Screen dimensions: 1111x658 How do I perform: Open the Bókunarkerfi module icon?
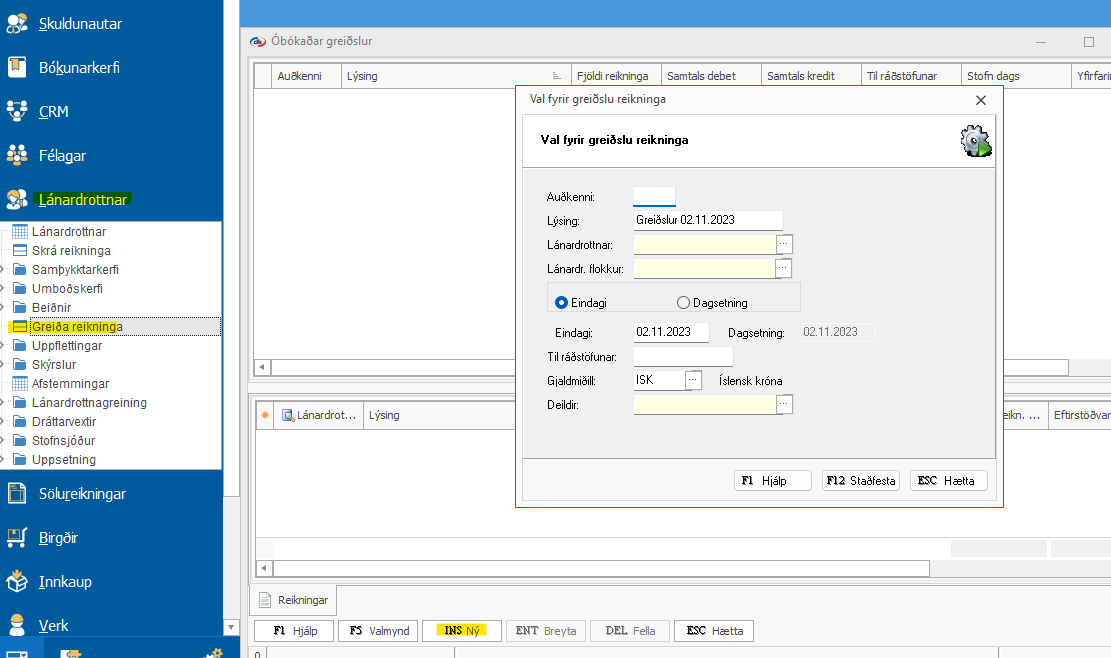click(17, 68)
